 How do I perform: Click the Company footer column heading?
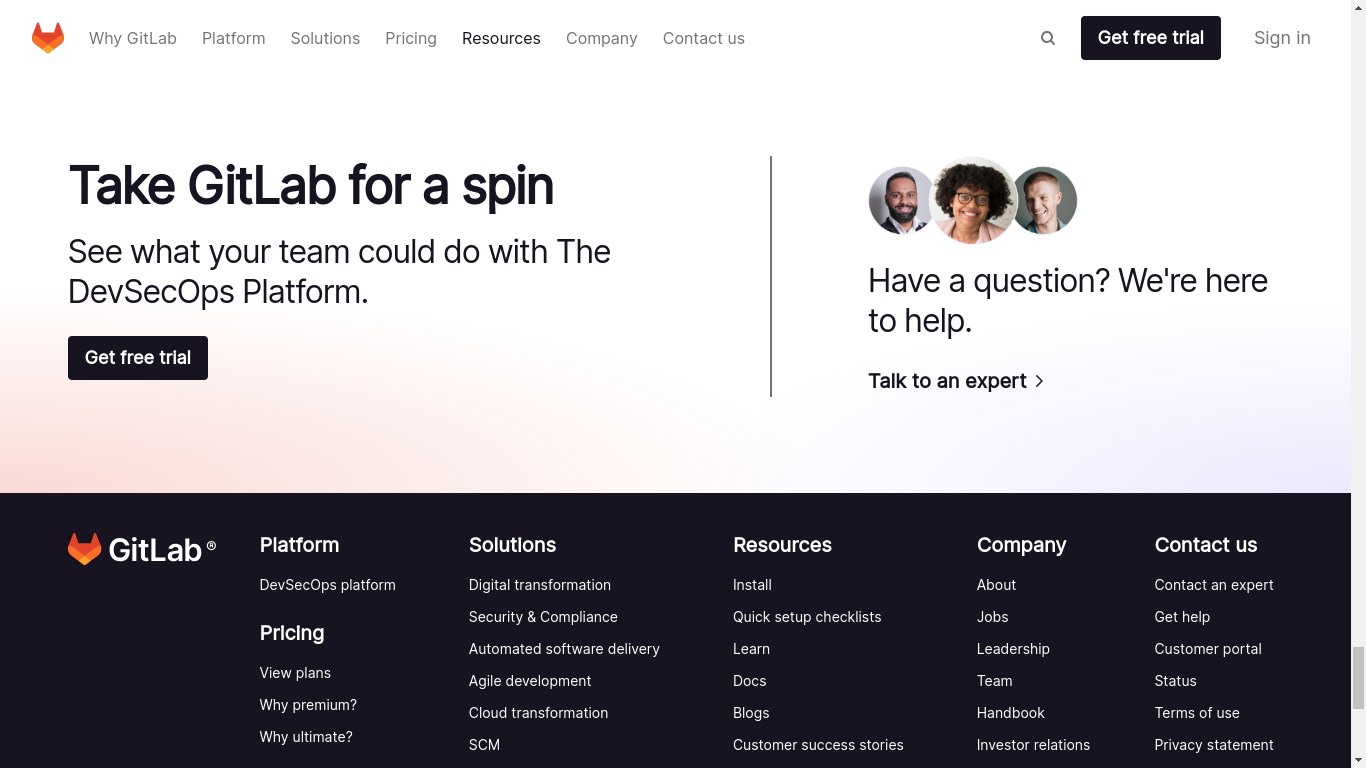coord(1021,545)
